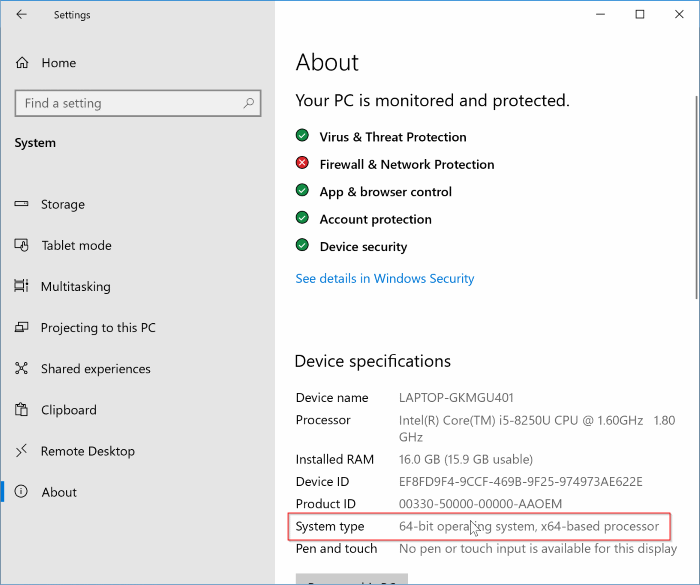Open Shared experiences page
This screenshot has height=585, width=700.
tap(138, 368)
